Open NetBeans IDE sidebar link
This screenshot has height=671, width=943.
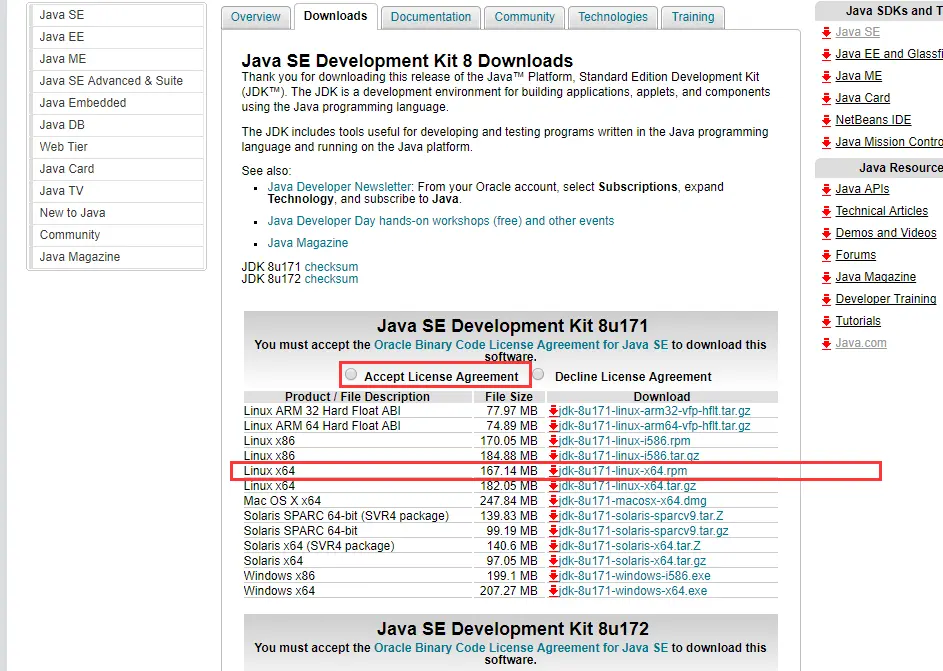[x=873, y=120]
